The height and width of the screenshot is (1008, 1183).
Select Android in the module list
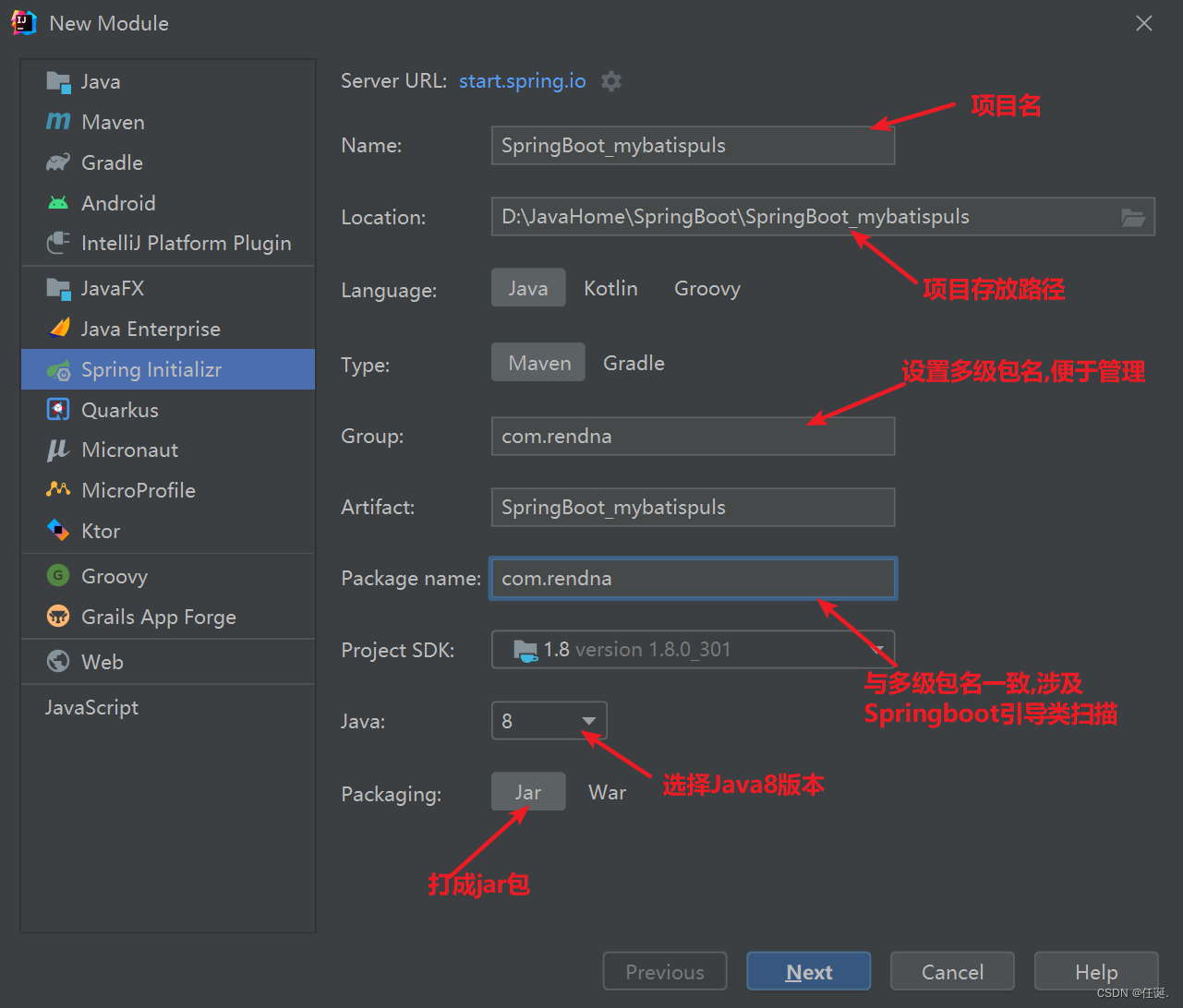click(168, 203)
